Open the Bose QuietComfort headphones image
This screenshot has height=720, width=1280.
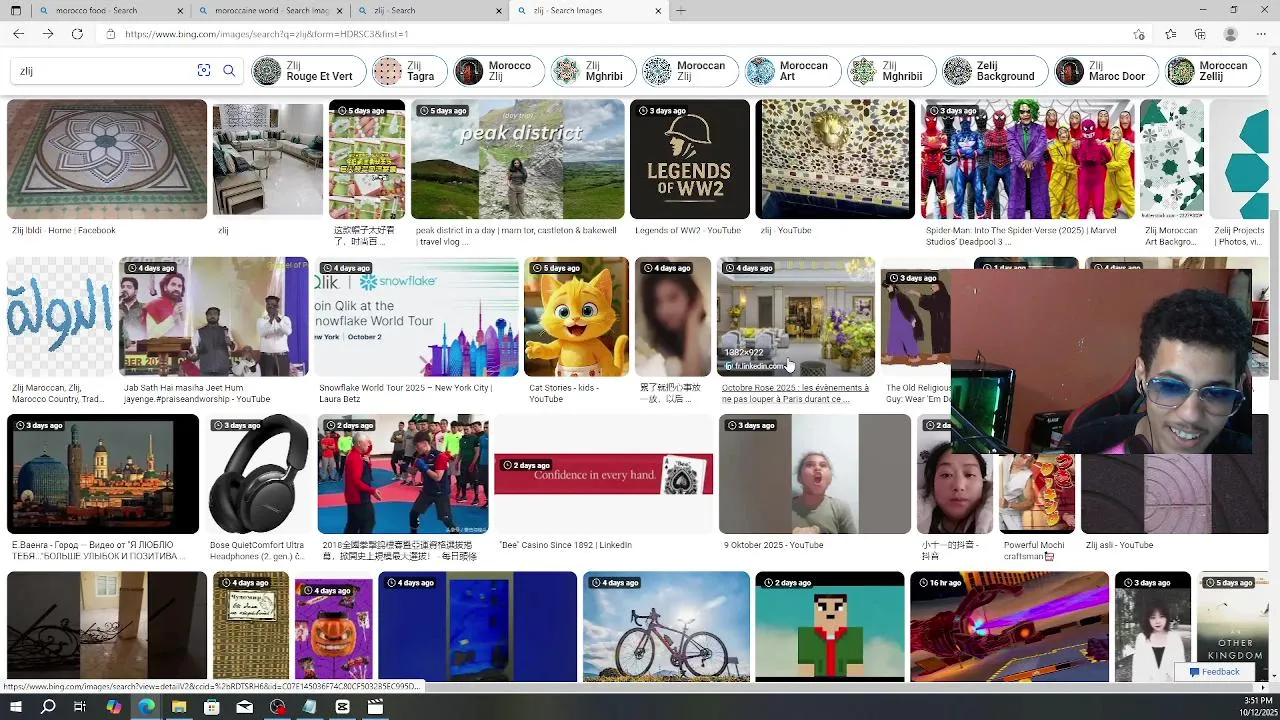258,474
